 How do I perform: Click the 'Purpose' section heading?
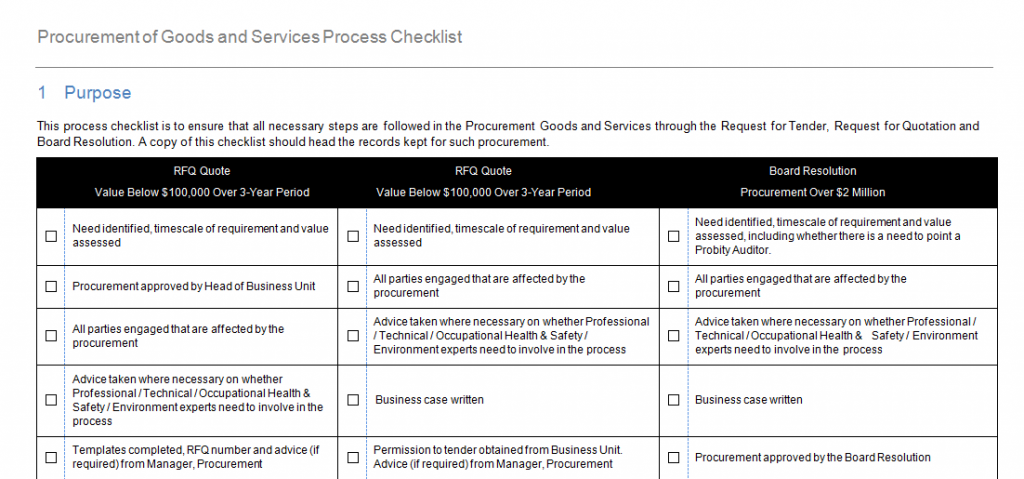click(97, 93)
